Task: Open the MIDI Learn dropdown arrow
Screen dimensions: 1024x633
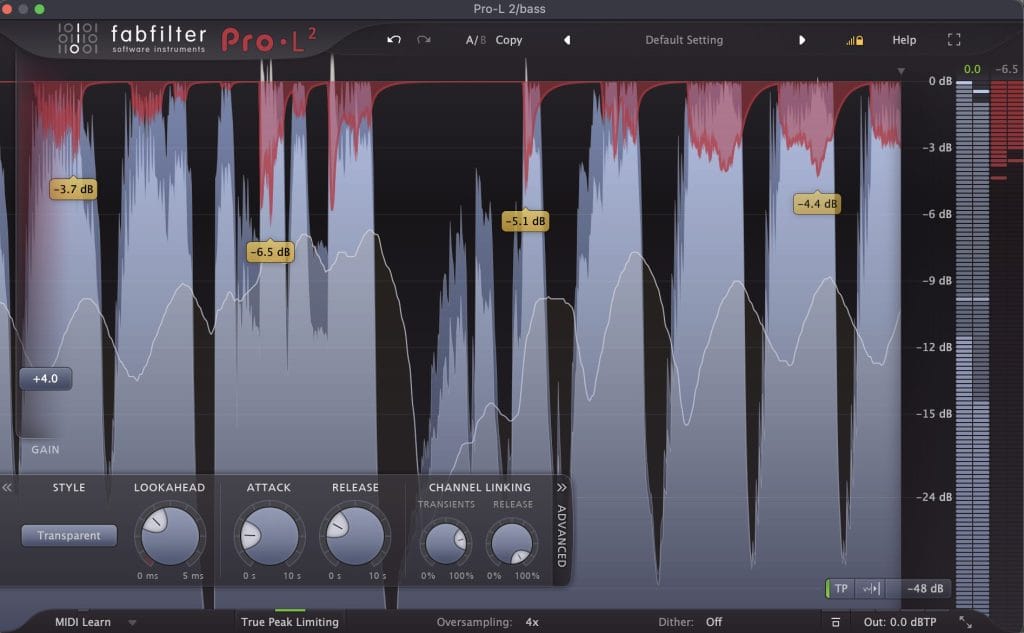Action: click(x=132, y=623)
